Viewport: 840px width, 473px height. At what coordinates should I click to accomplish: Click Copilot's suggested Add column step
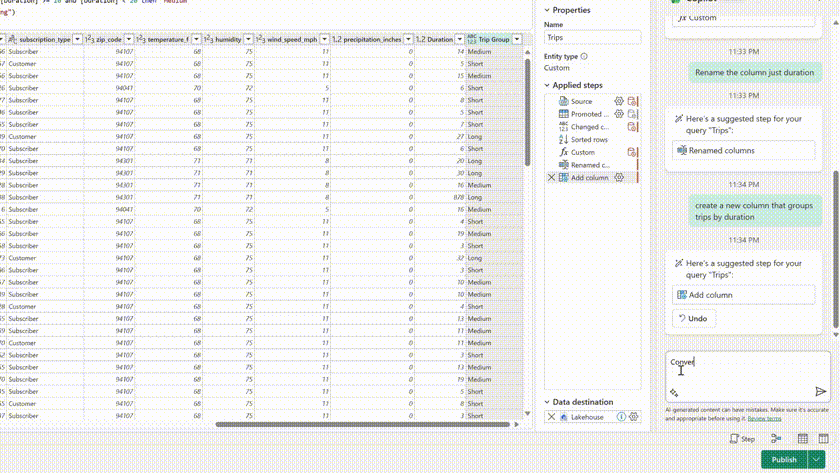744,295
